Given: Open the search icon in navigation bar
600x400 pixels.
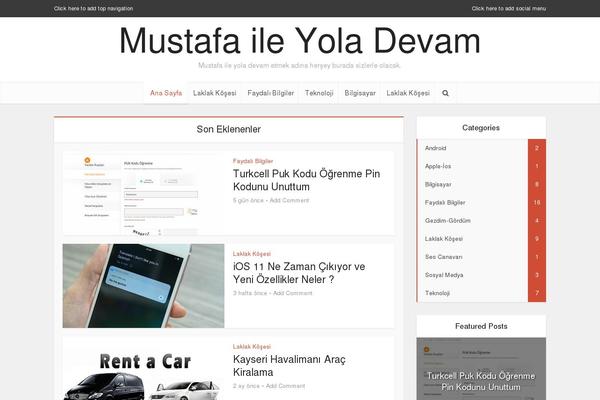Looking at the screenshot, I should tap(445, 93).
